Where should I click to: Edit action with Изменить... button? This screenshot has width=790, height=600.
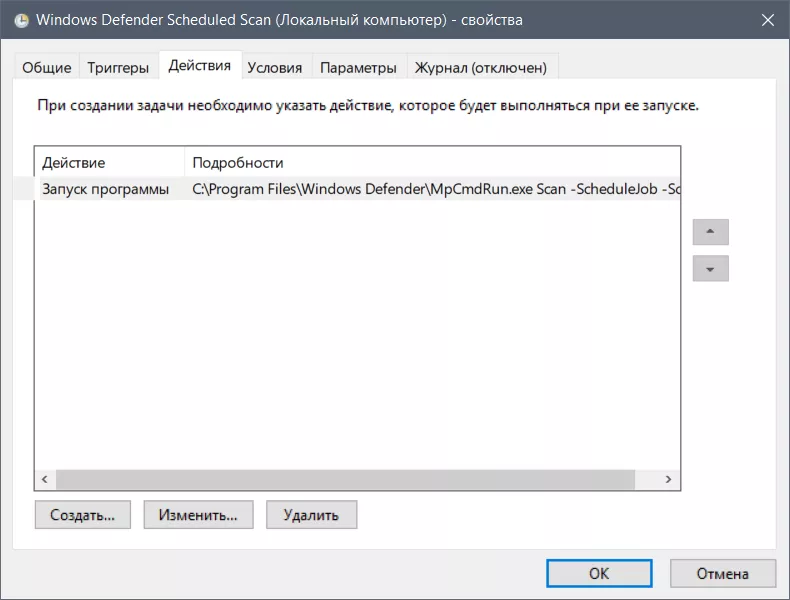(x=199, y=515)
